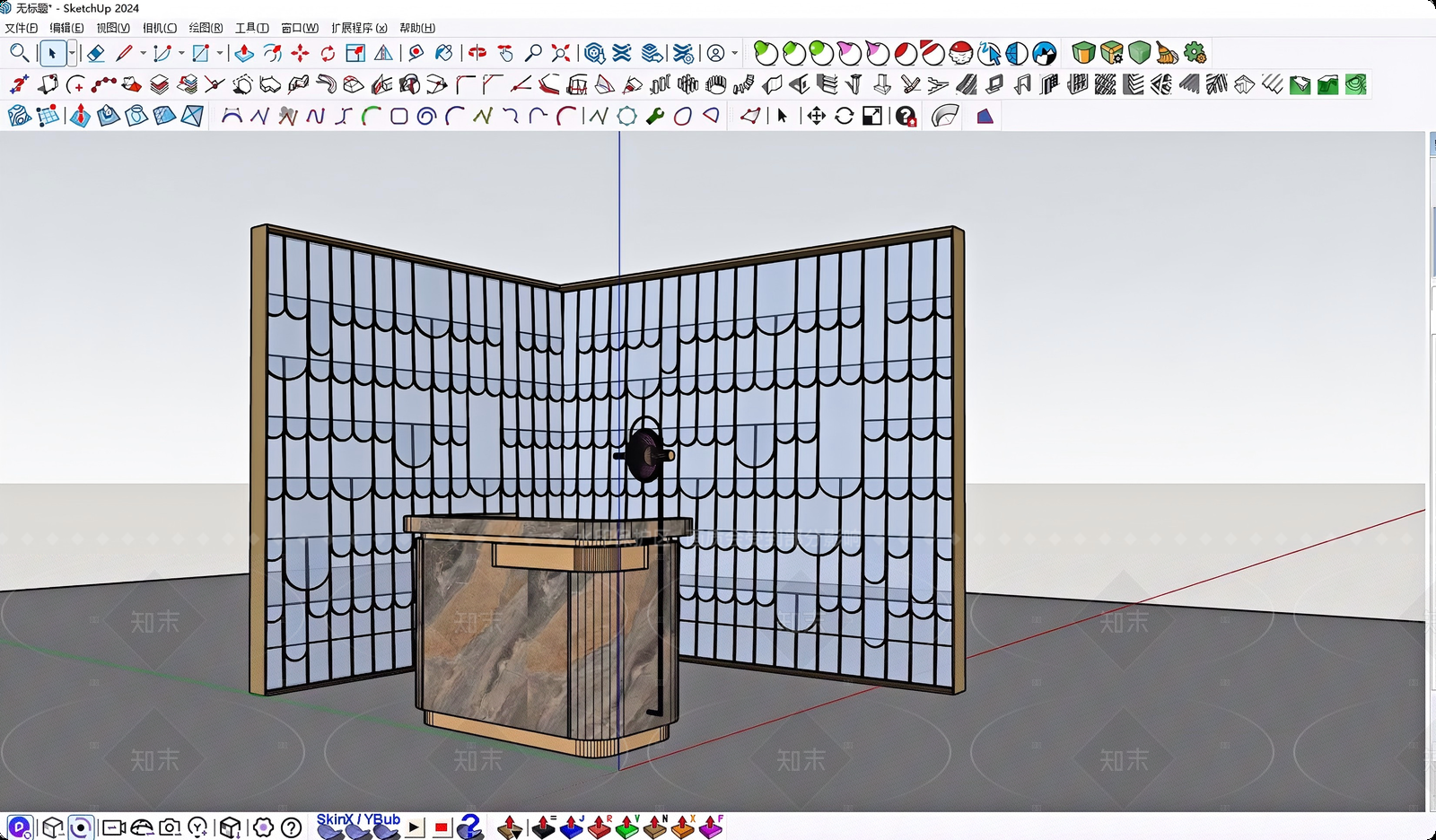Activate the Select arrow tool
Viewport: 1436px width, 840px height.
click(52, 53)
